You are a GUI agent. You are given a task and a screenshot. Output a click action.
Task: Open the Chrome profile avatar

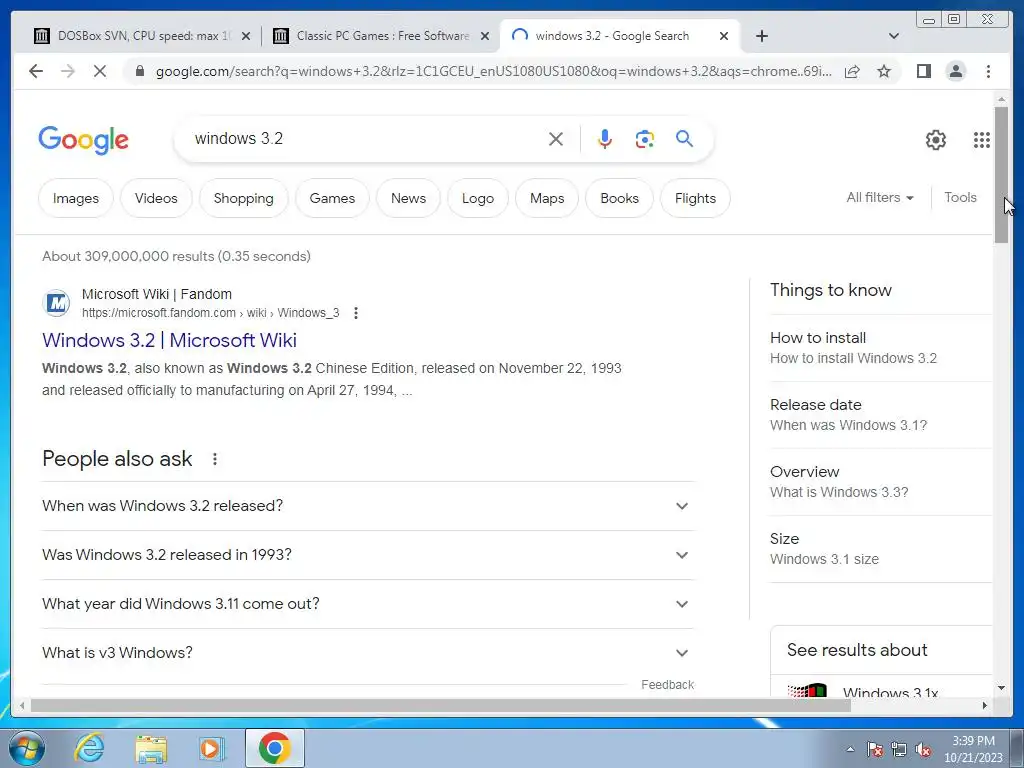click(955, 71)
